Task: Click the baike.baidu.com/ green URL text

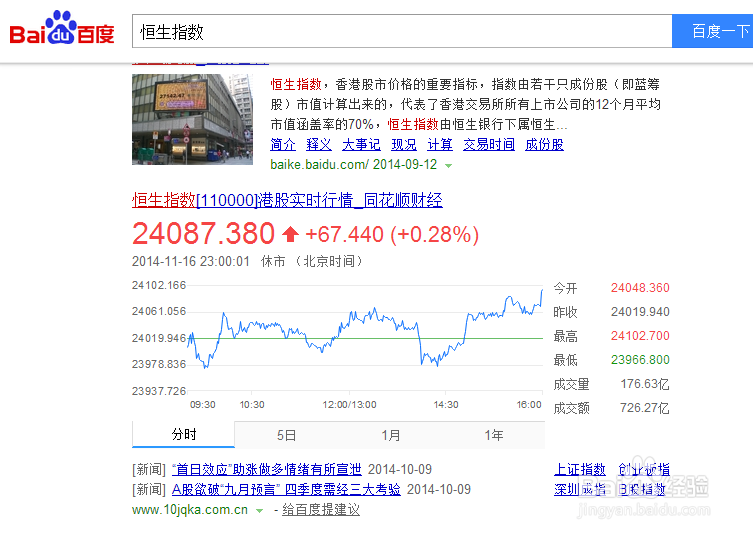Action: 319,165
